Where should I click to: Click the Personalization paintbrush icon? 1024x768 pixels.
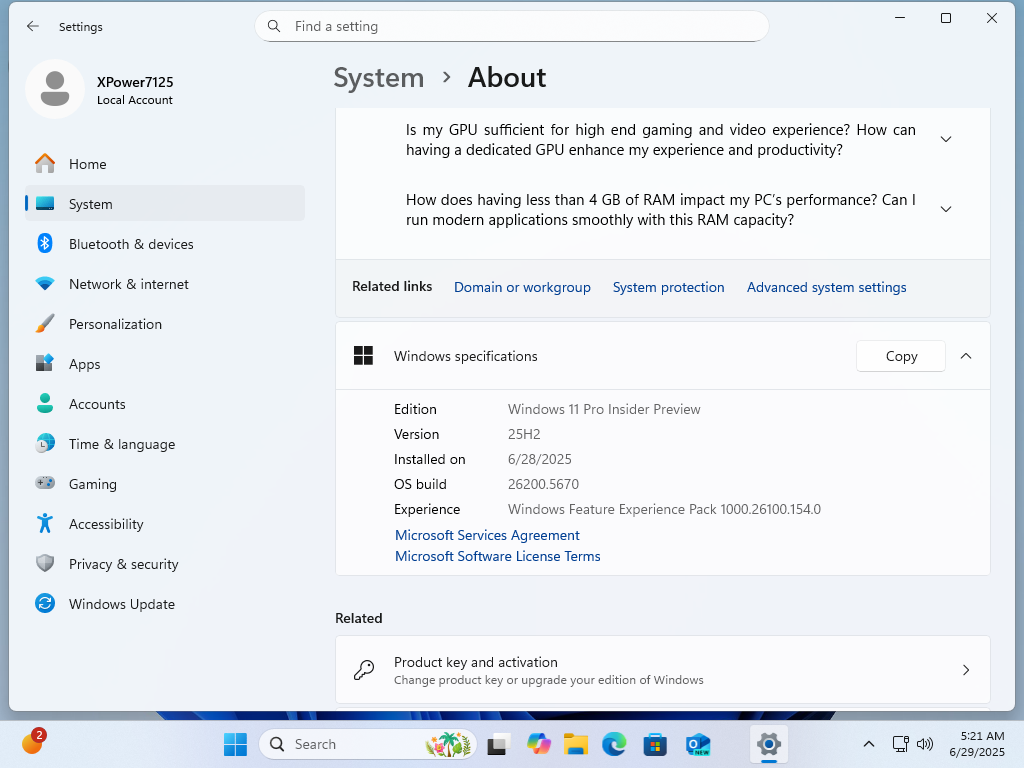[45, 323]
